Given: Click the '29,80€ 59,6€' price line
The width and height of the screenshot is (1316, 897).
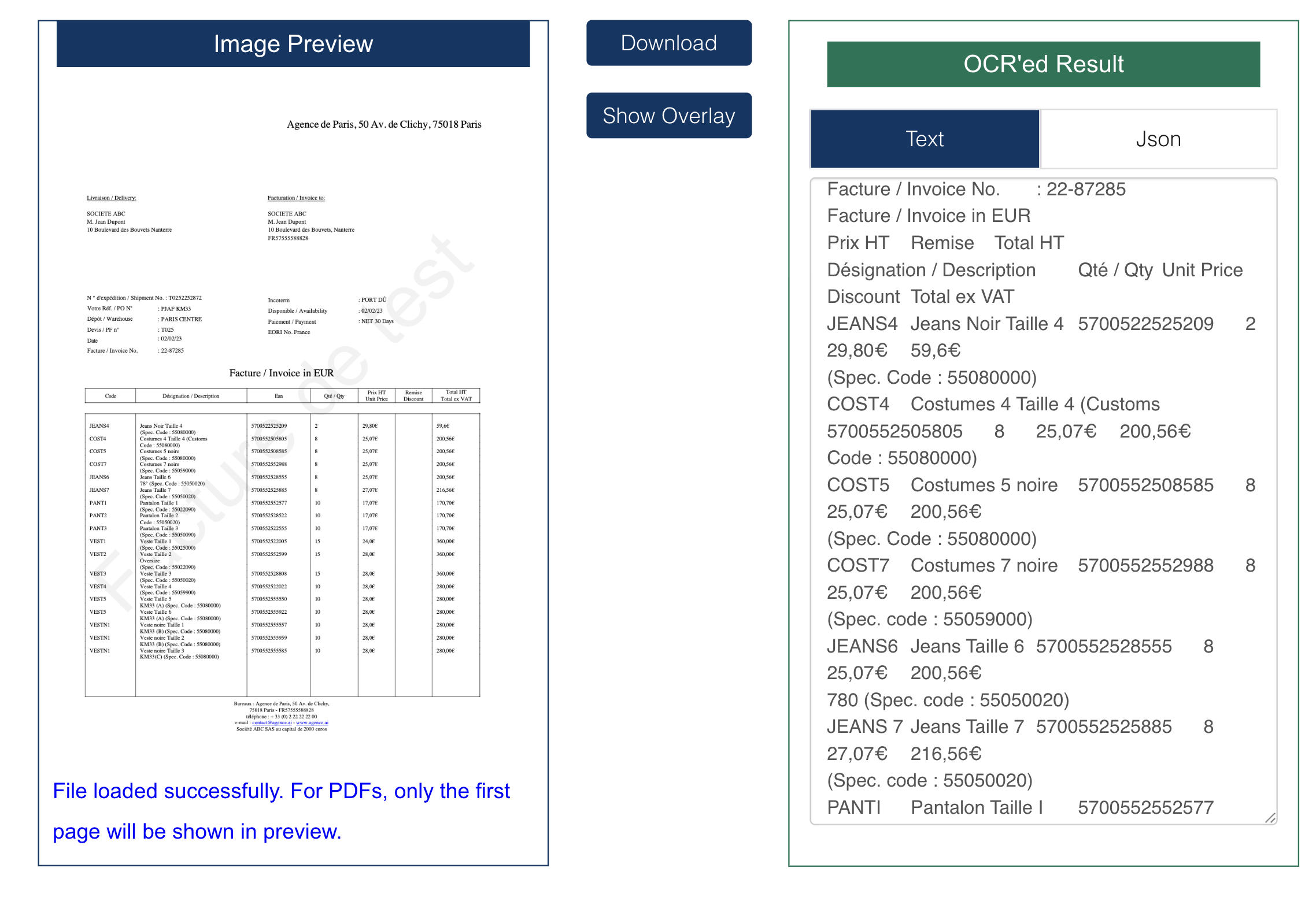Looking at the screenshot, I should pos(894,350).
